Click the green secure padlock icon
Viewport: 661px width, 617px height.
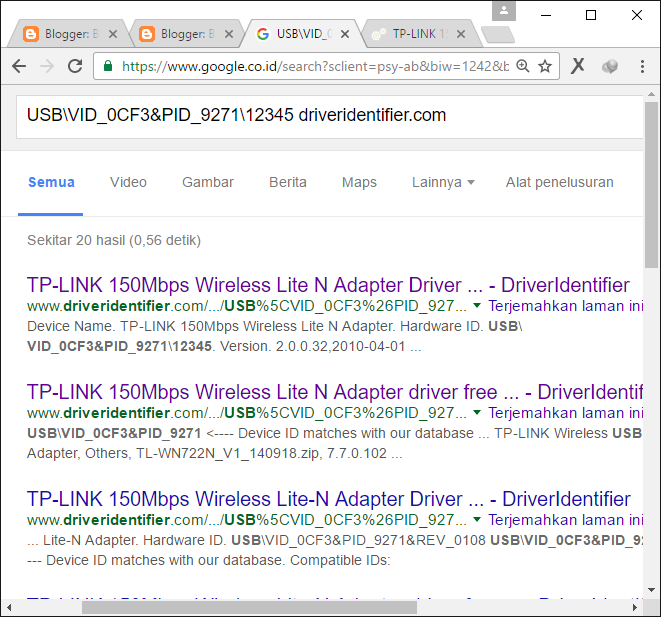click(x=108, y=66)
